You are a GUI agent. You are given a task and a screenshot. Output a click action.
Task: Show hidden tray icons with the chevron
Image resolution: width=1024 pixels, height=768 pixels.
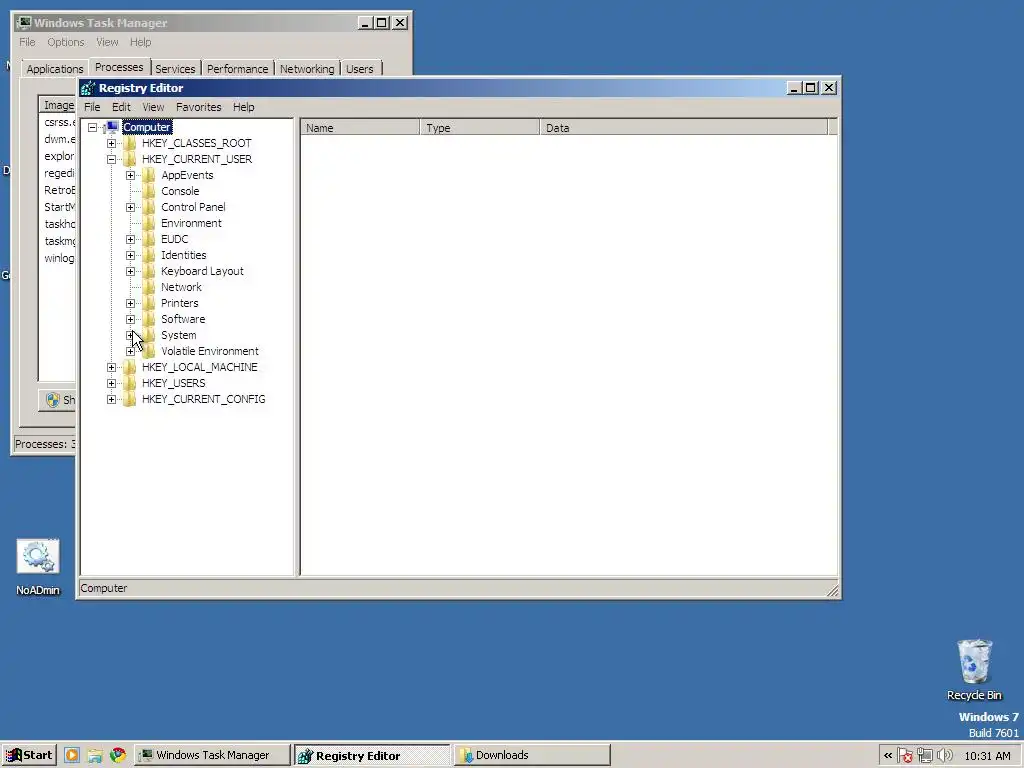pos(888,756)
